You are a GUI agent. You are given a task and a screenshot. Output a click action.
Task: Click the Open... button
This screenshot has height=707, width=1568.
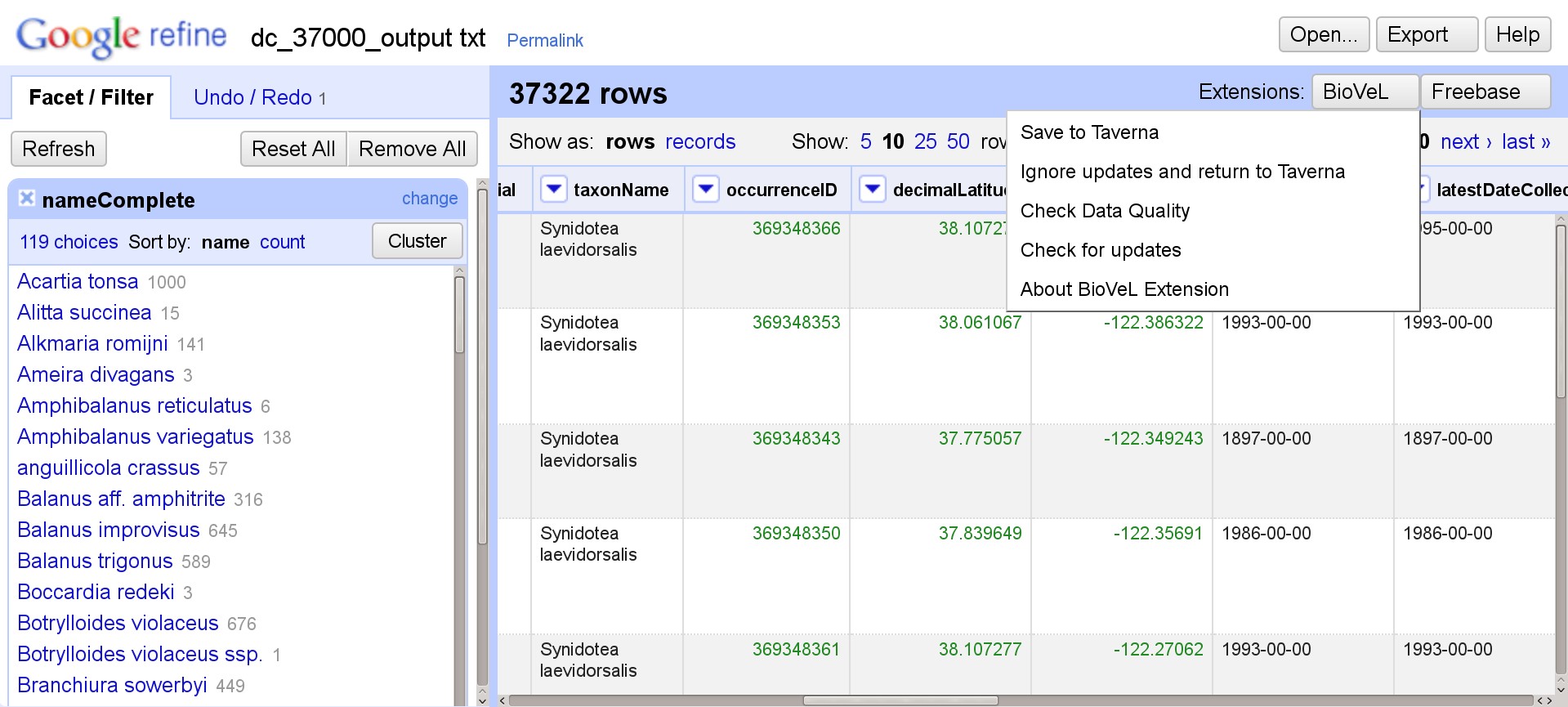(x=1324, y=34)
